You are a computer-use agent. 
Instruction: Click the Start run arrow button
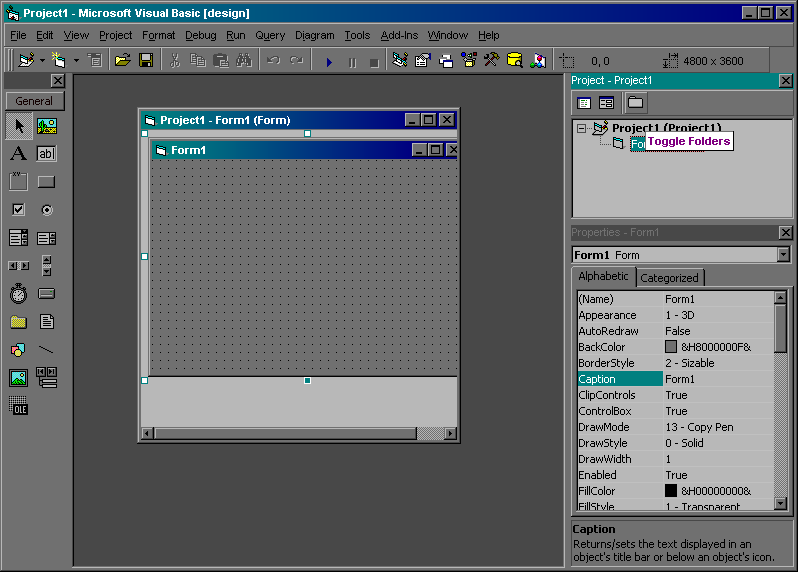[x=329, y=62]
